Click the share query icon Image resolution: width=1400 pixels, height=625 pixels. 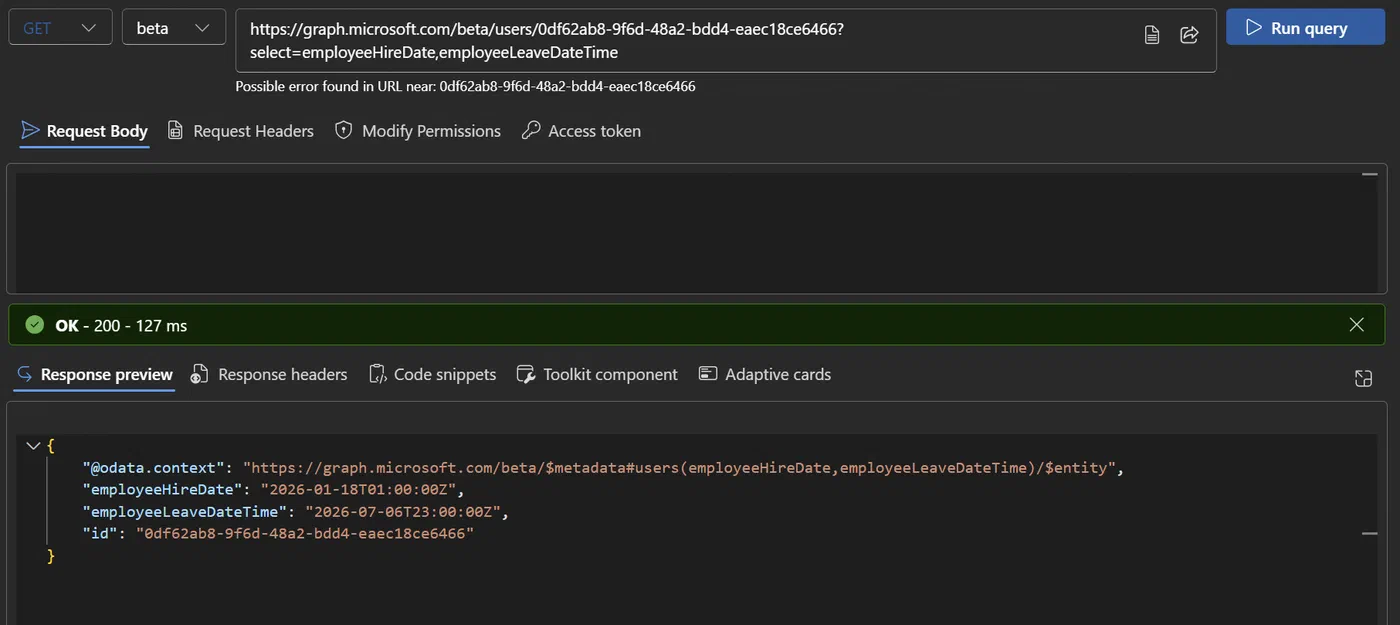(1189, 35)
